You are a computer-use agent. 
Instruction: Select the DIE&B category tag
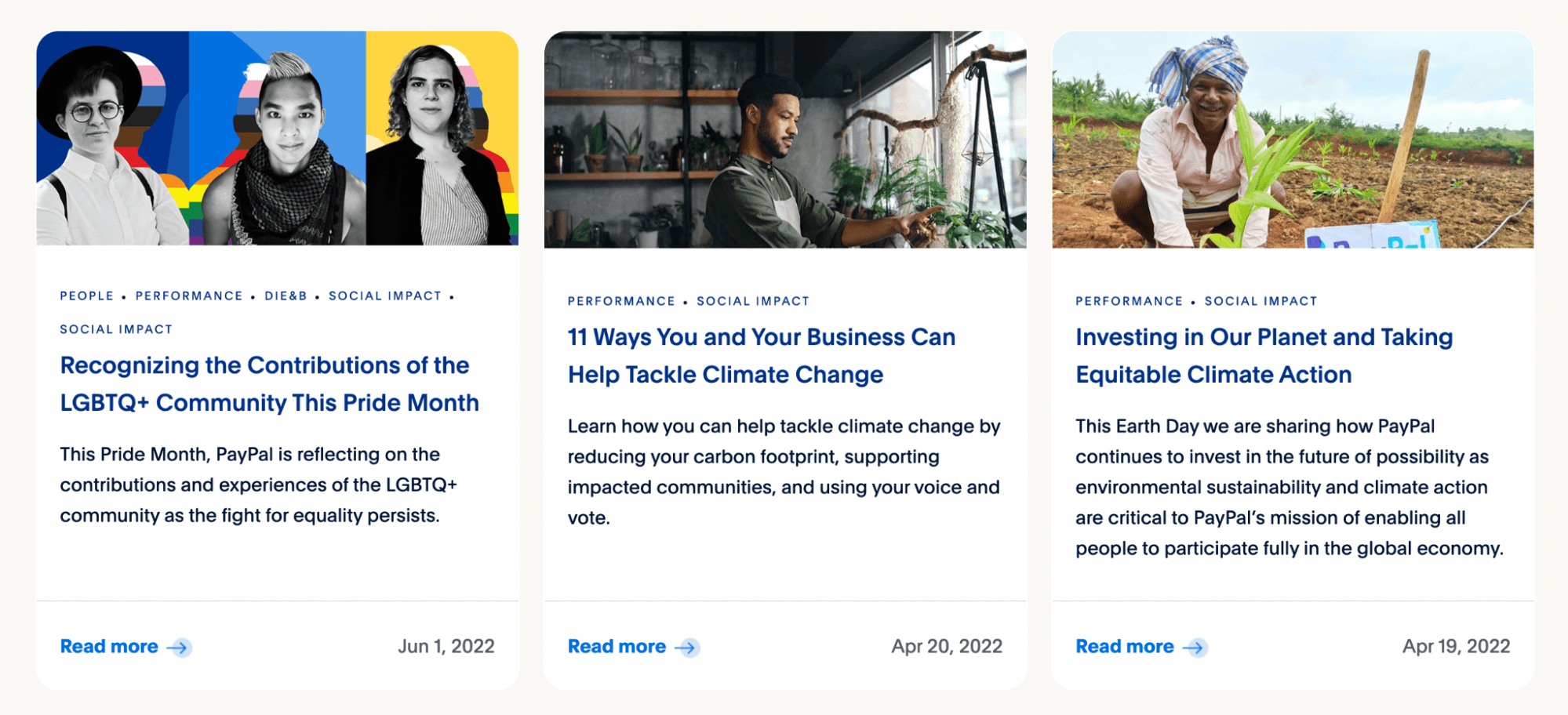click(x=286, y=296)
